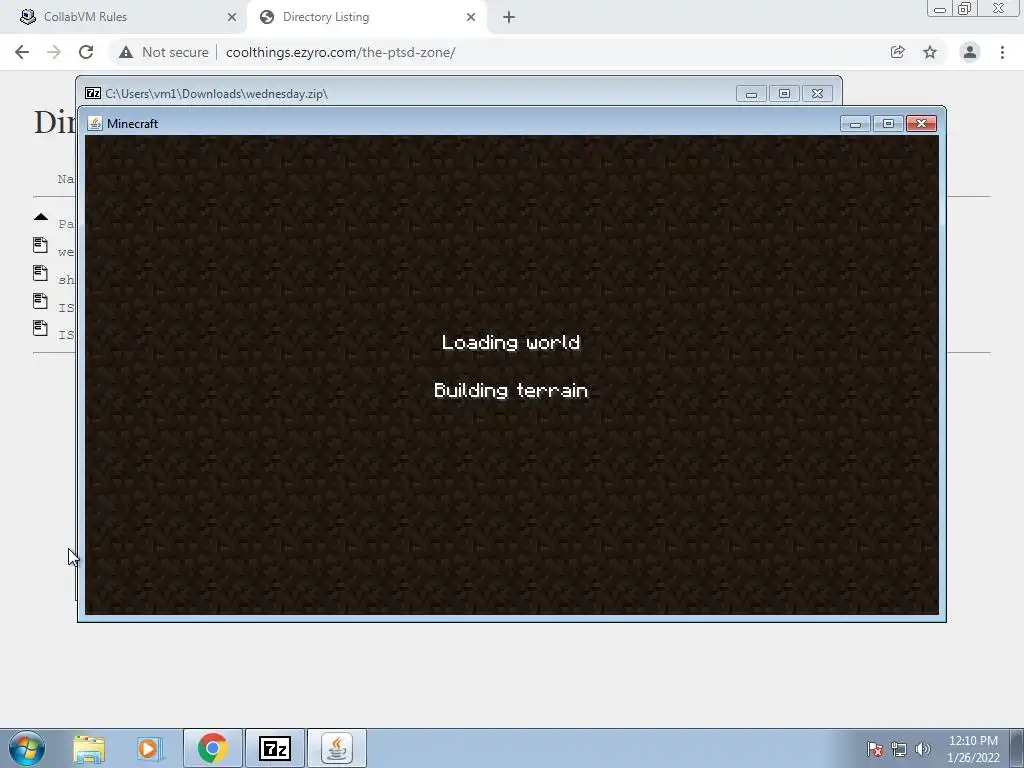The height and width of the screenshot is (768, 1024).
Task: View the Not secure site warning
Action: click(x=163, y=52)
